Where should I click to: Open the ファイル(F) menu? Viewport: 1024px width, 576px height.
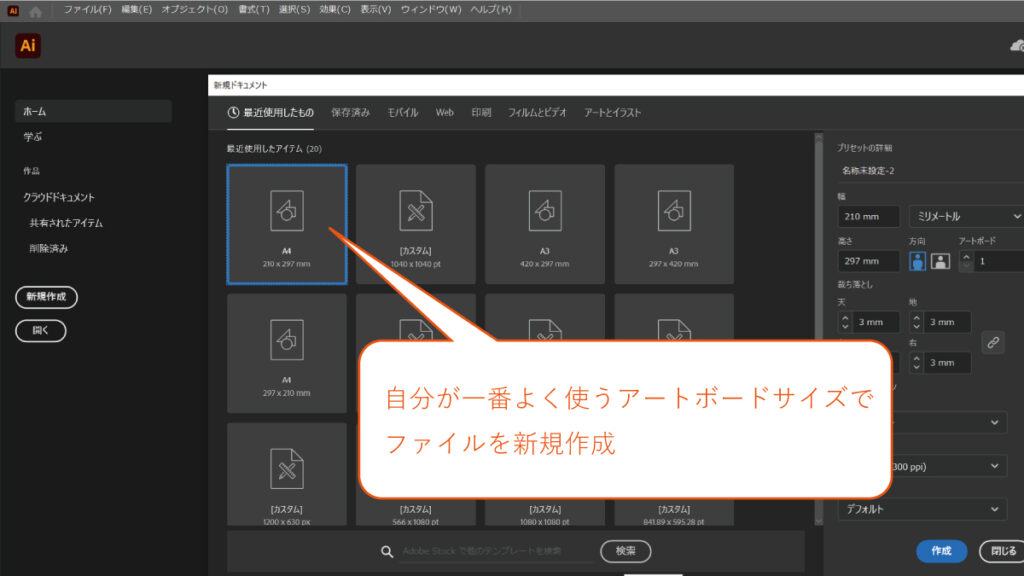point(88,10)
